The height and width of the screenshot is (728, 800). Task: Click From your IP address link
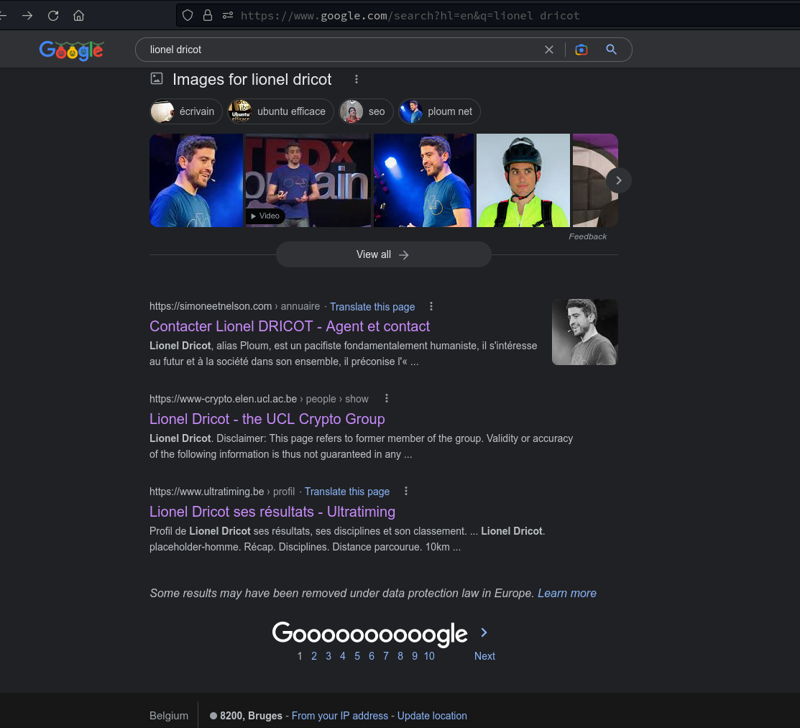(x=339, y=716)
